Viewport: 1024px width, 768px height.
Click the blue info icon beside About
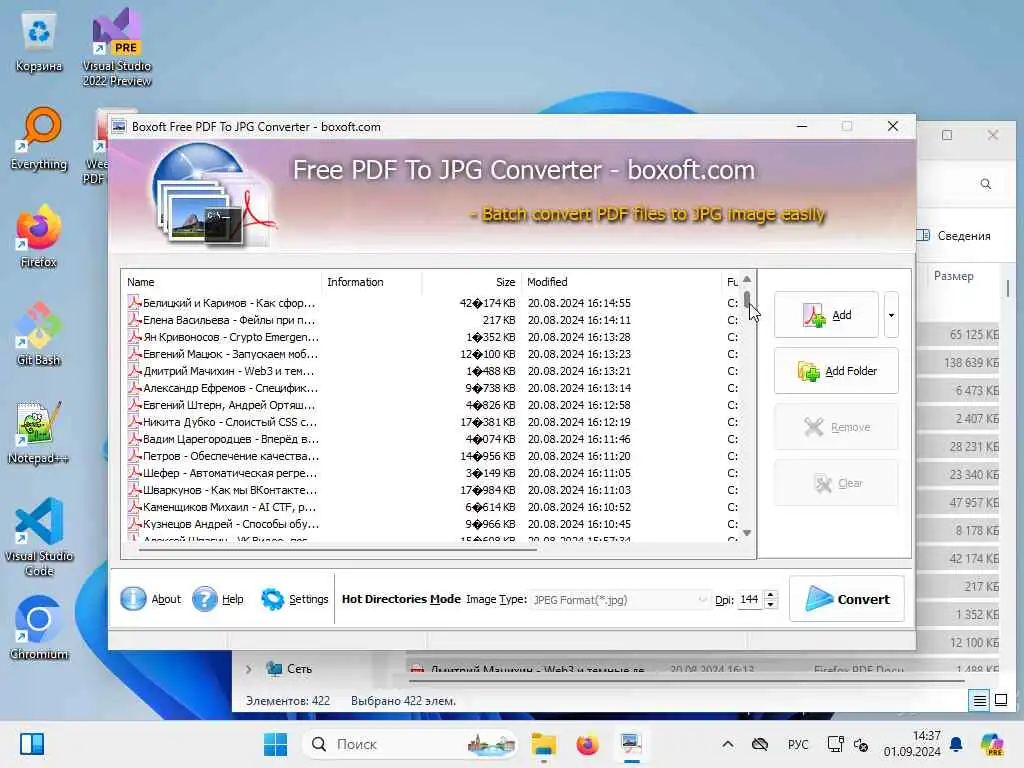click(133, 599)
